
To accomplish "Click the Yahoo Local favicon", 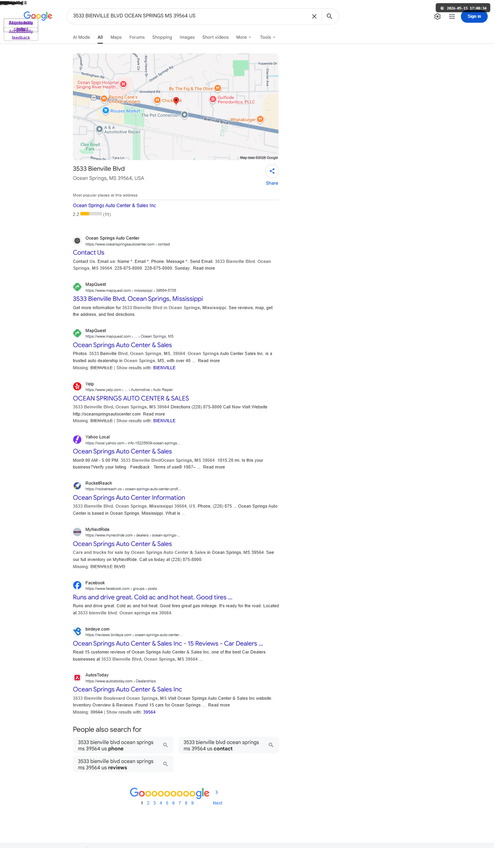I will 77,440.
